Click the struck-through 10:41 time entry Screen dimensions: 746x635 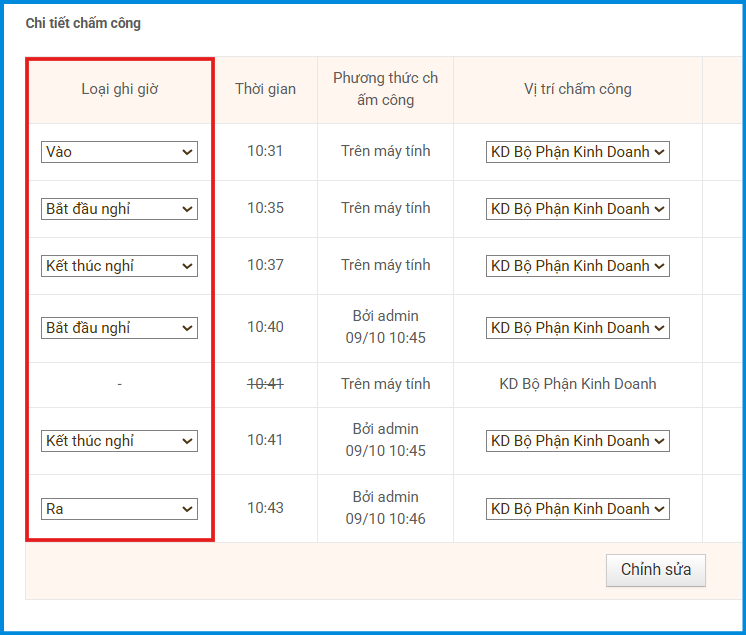pos(265,383)
